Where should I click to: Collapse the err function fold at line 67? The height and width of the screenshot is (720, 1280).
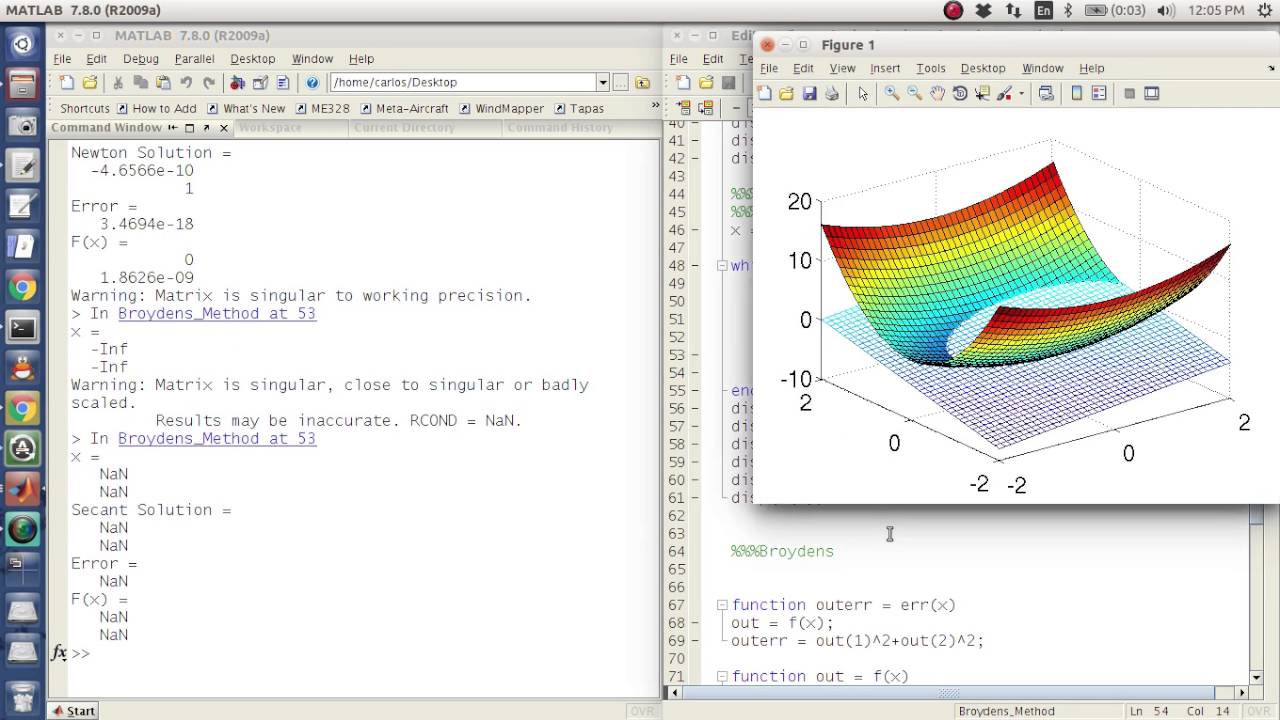coord(722,605)
